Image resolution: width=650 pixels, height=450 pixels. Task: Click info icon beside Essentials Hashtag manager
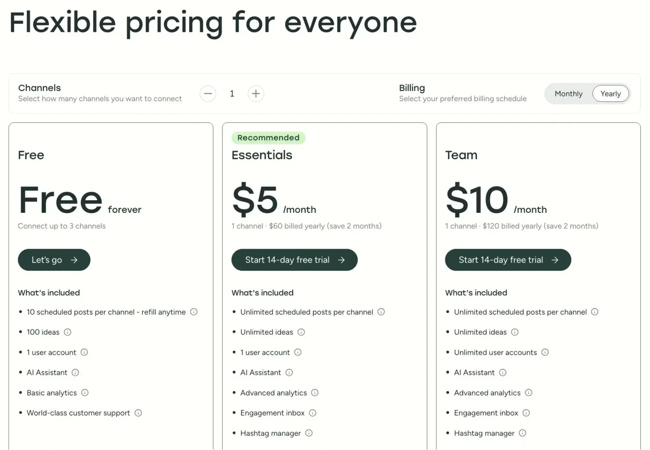pos(309,433)
